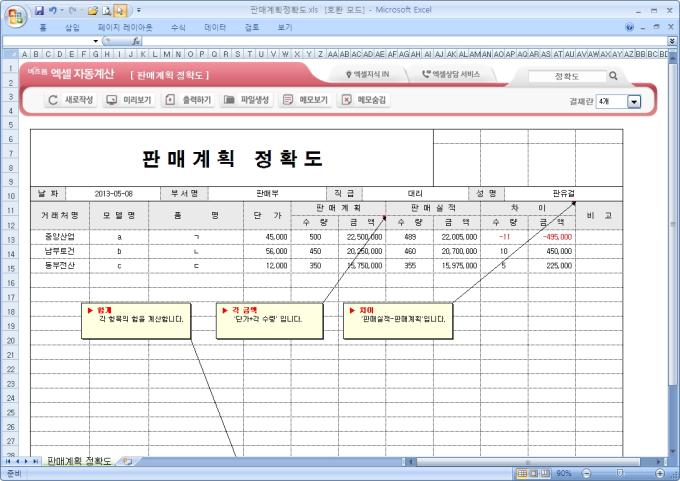
Task: Open the 엑셀상담 서비스 tab link
Action: [451, 75]
